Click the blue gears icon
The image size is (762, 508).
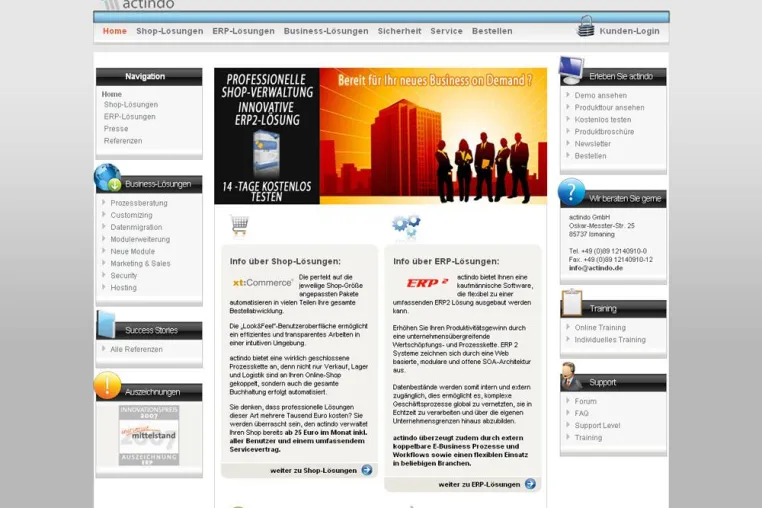[406, 226]
